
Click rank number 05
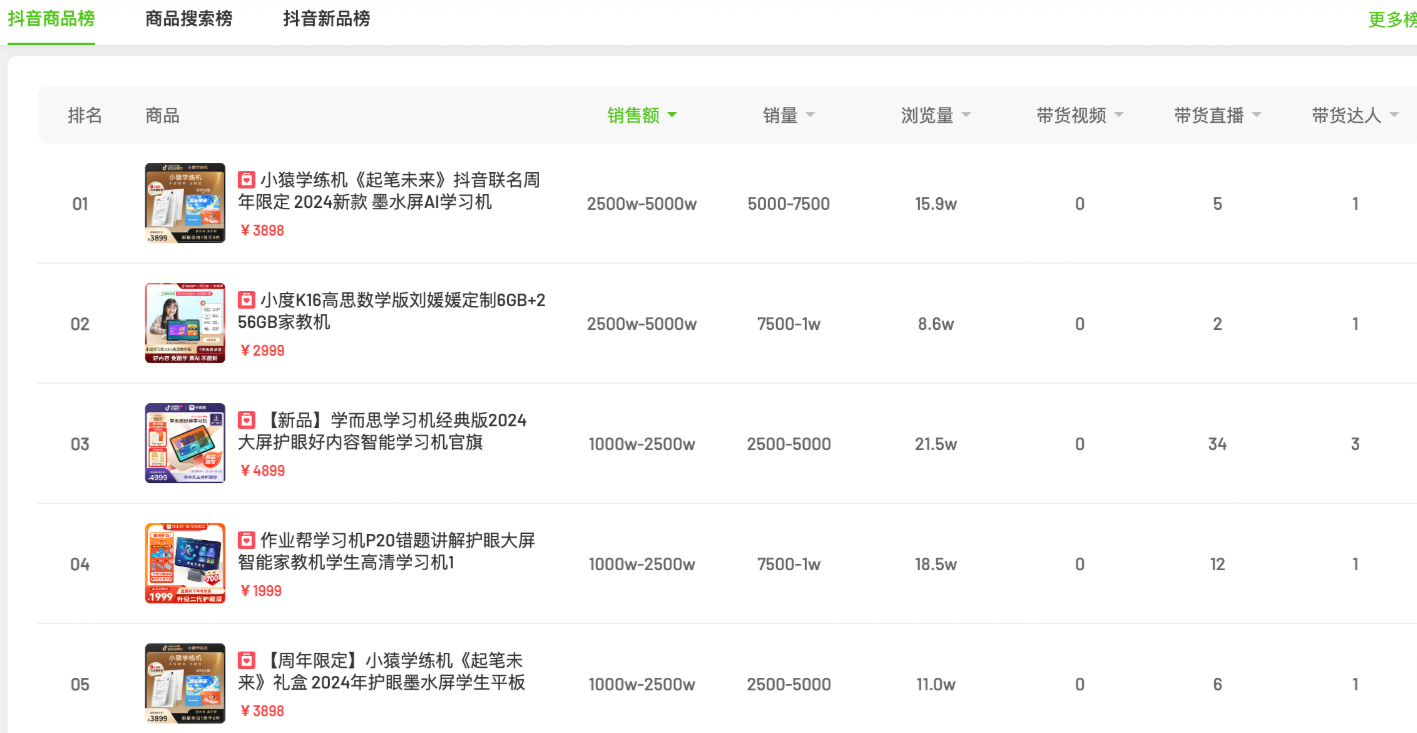pos(80,684)
